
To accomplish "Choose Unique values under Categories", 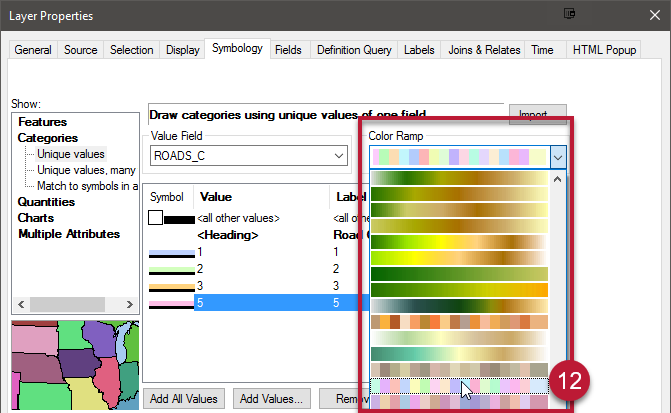I will point(71,154).
